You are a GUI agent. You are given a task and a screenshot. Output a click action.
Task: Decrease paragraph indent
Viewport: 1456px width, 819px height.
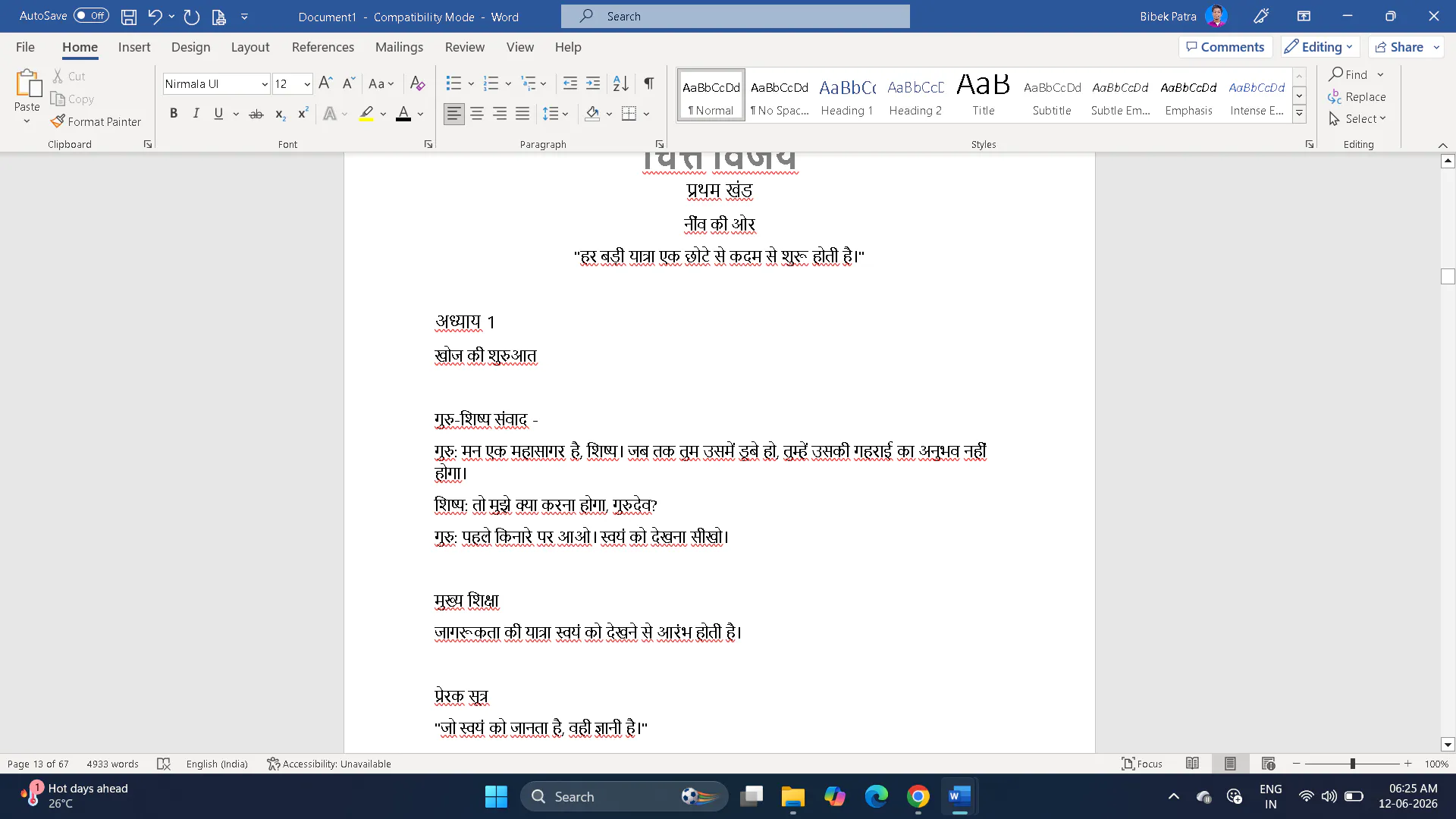click(x=570, y=83)
